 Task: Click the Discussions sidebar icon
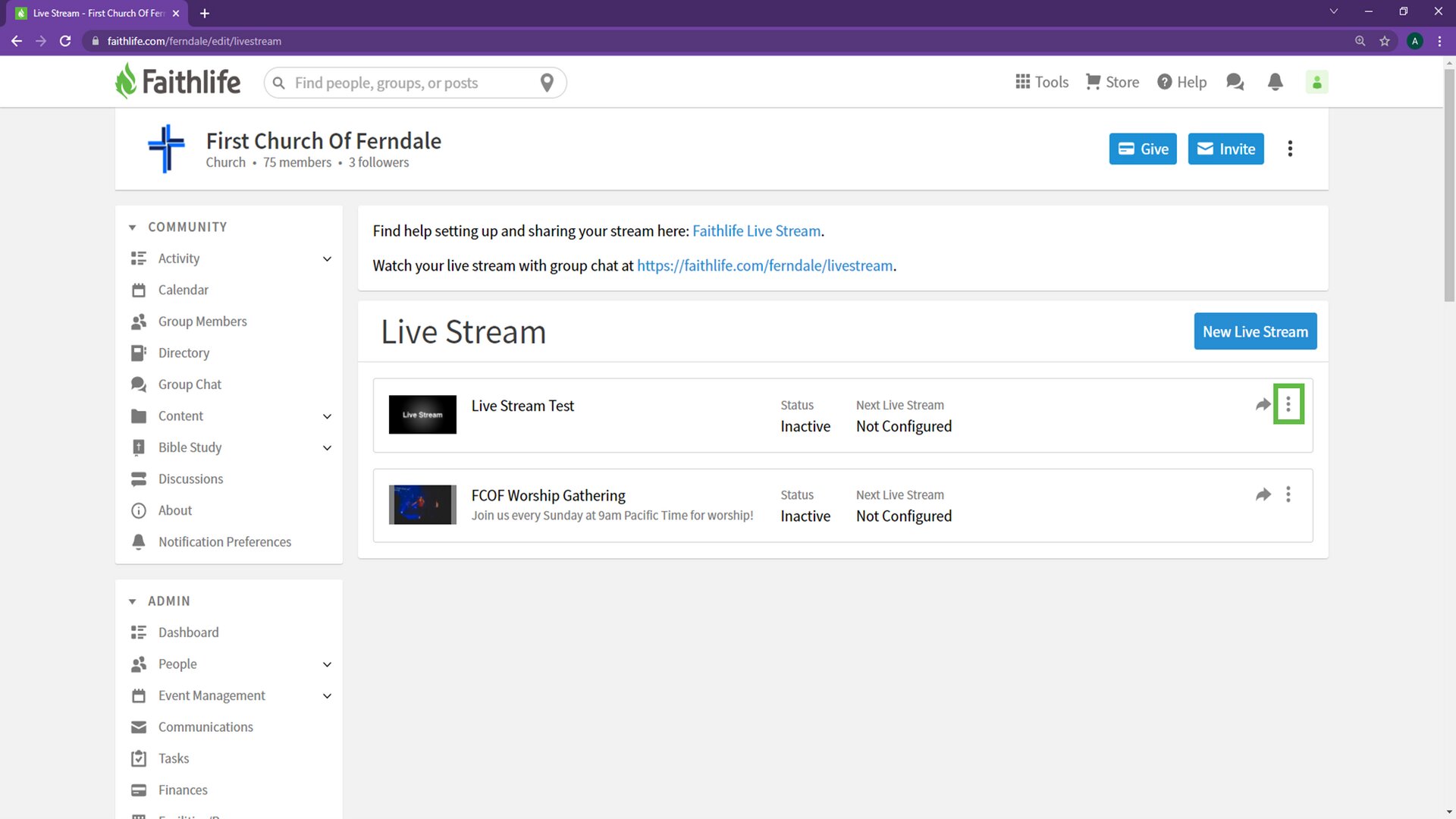[x=139, y=479]
